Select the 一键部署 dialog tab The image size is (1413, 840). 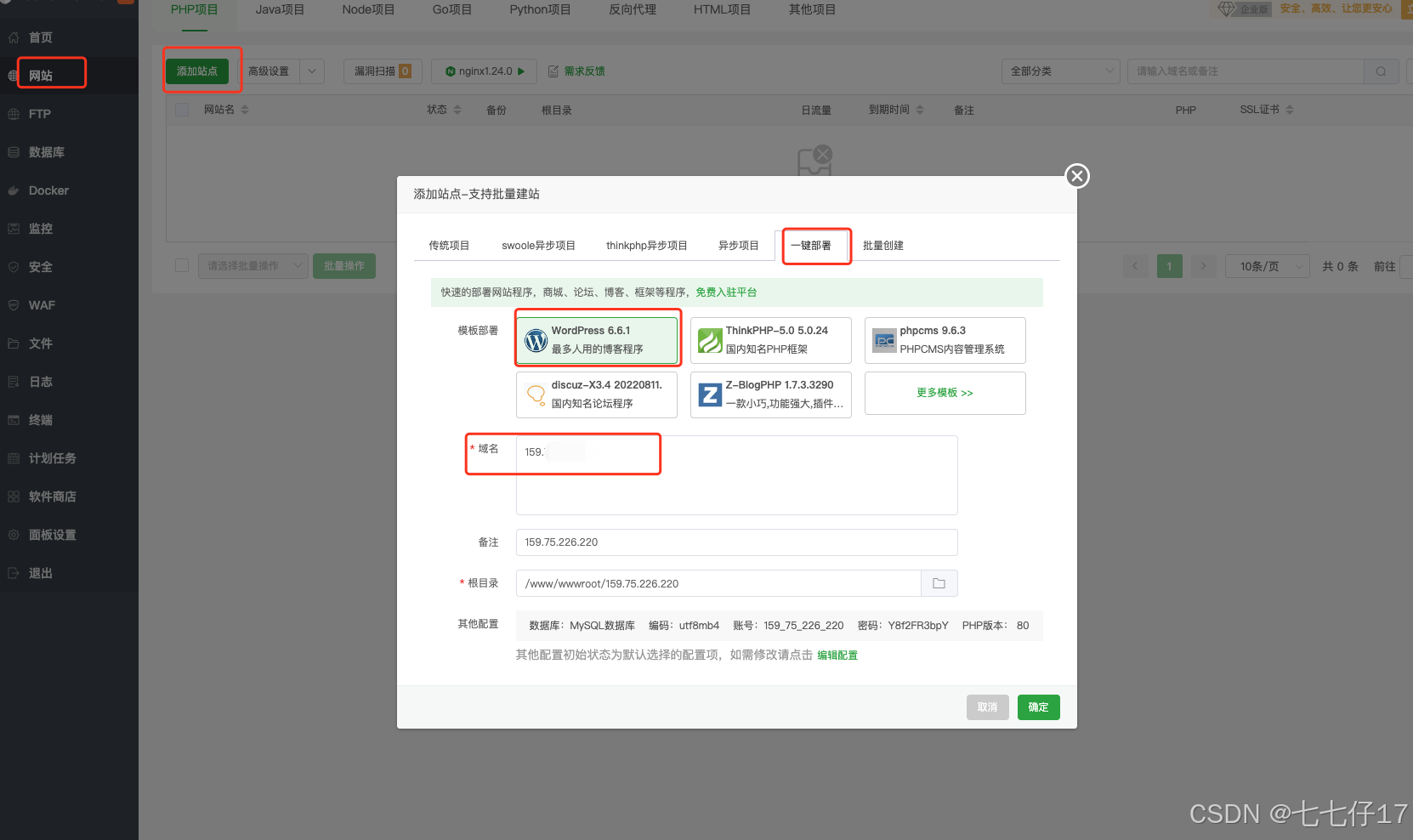tap(811, 246)
